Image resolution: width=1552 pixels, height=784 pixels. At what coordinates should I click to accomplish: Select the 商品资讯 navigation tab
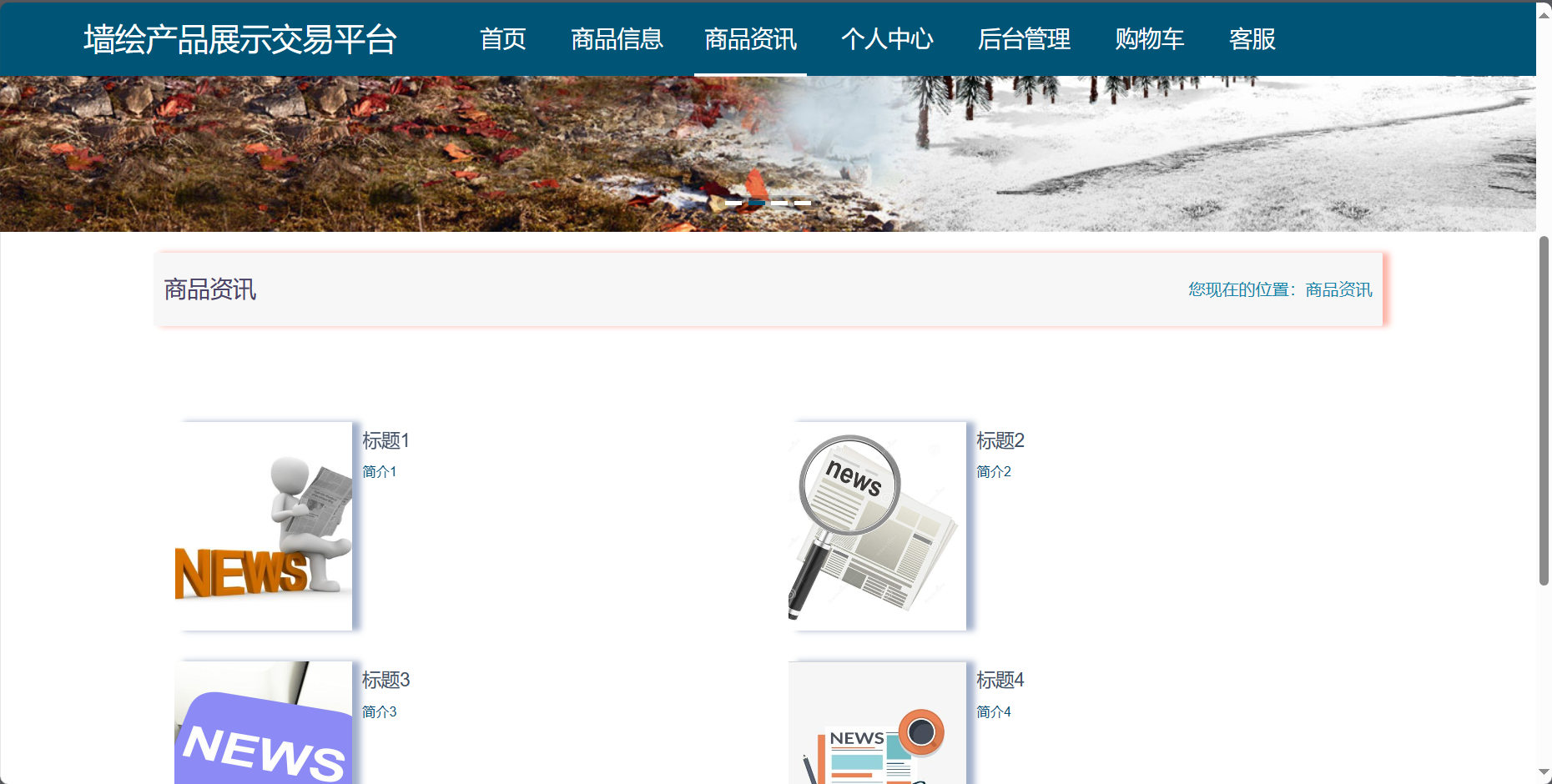click(x=750, y=39)
